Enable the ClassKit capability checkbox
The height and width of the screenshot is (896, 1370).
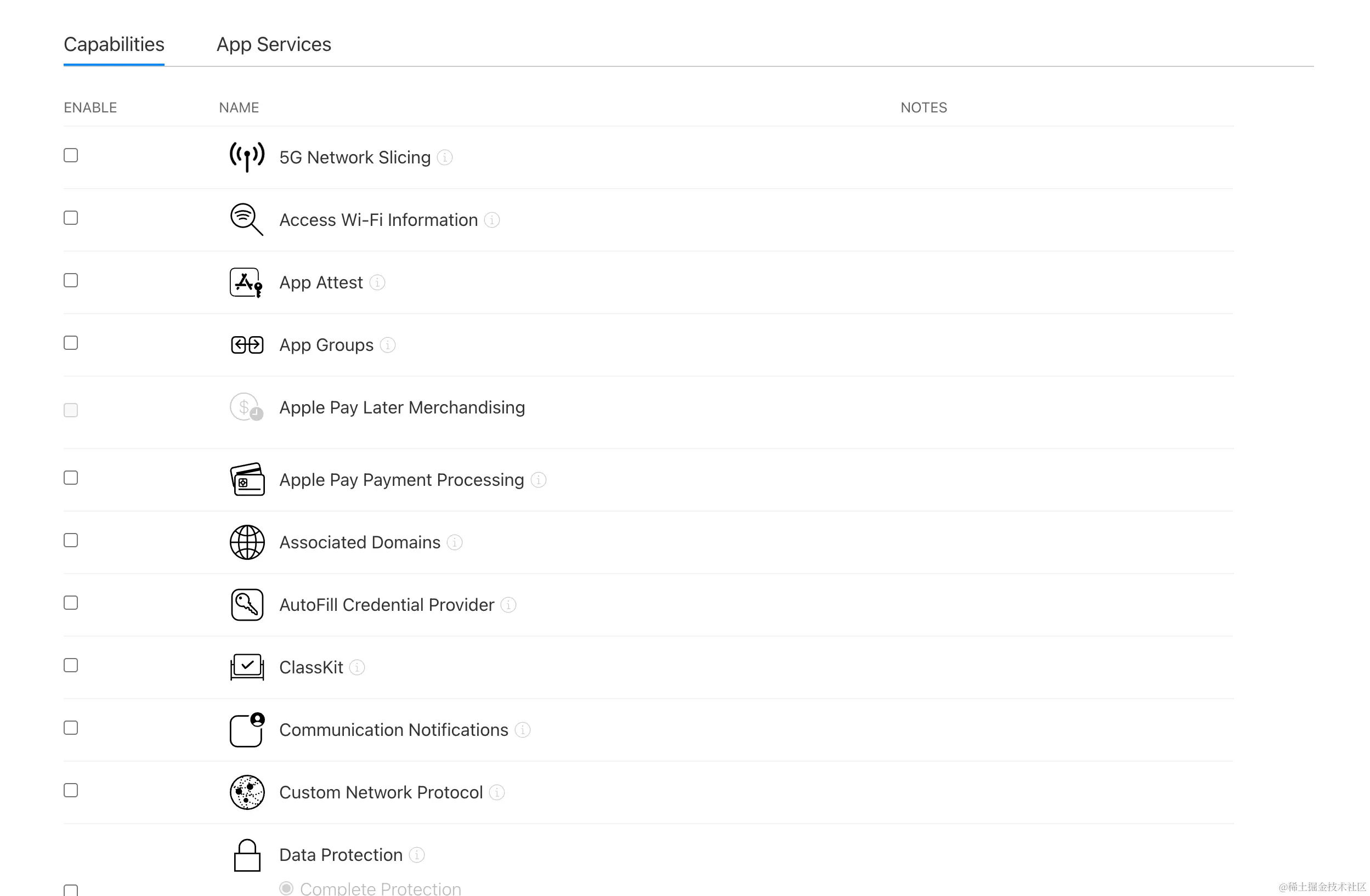70,665
